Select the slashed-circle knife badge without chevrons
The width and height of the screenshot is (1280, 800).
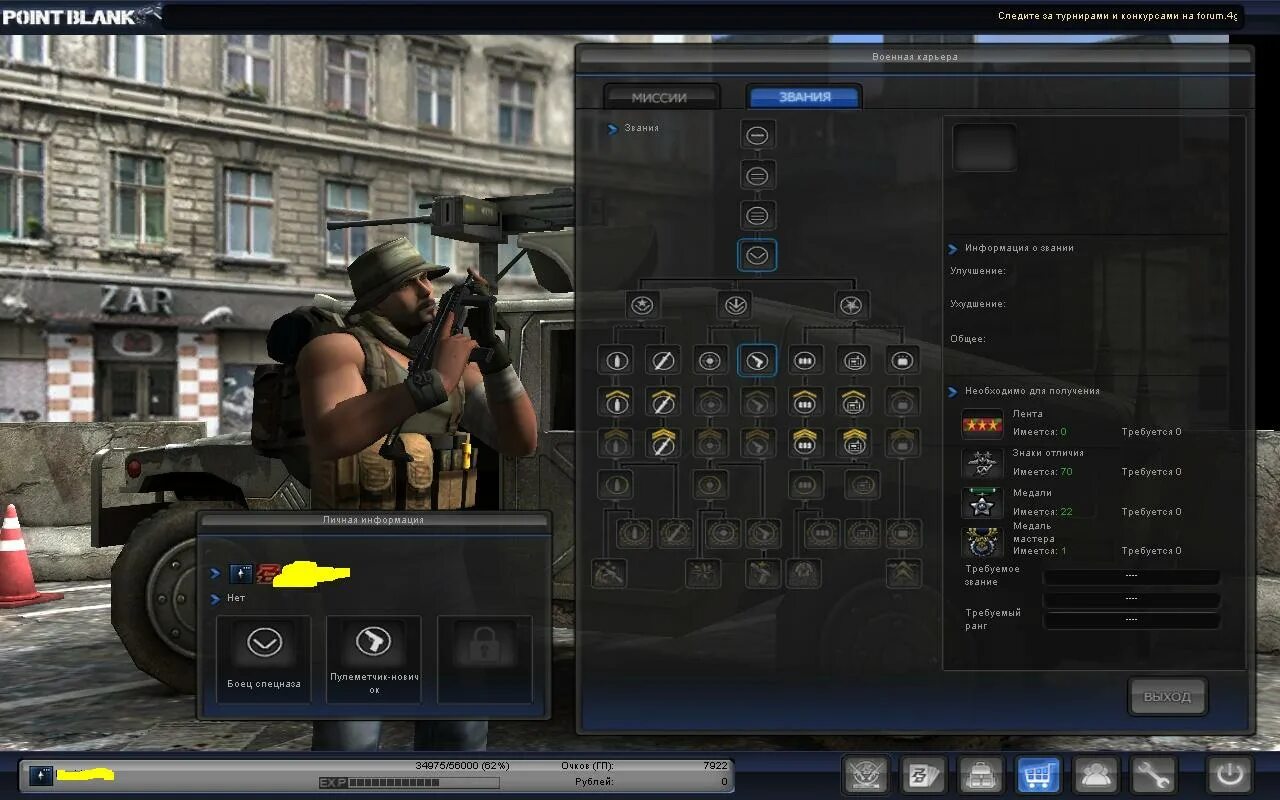click(662, 360)
